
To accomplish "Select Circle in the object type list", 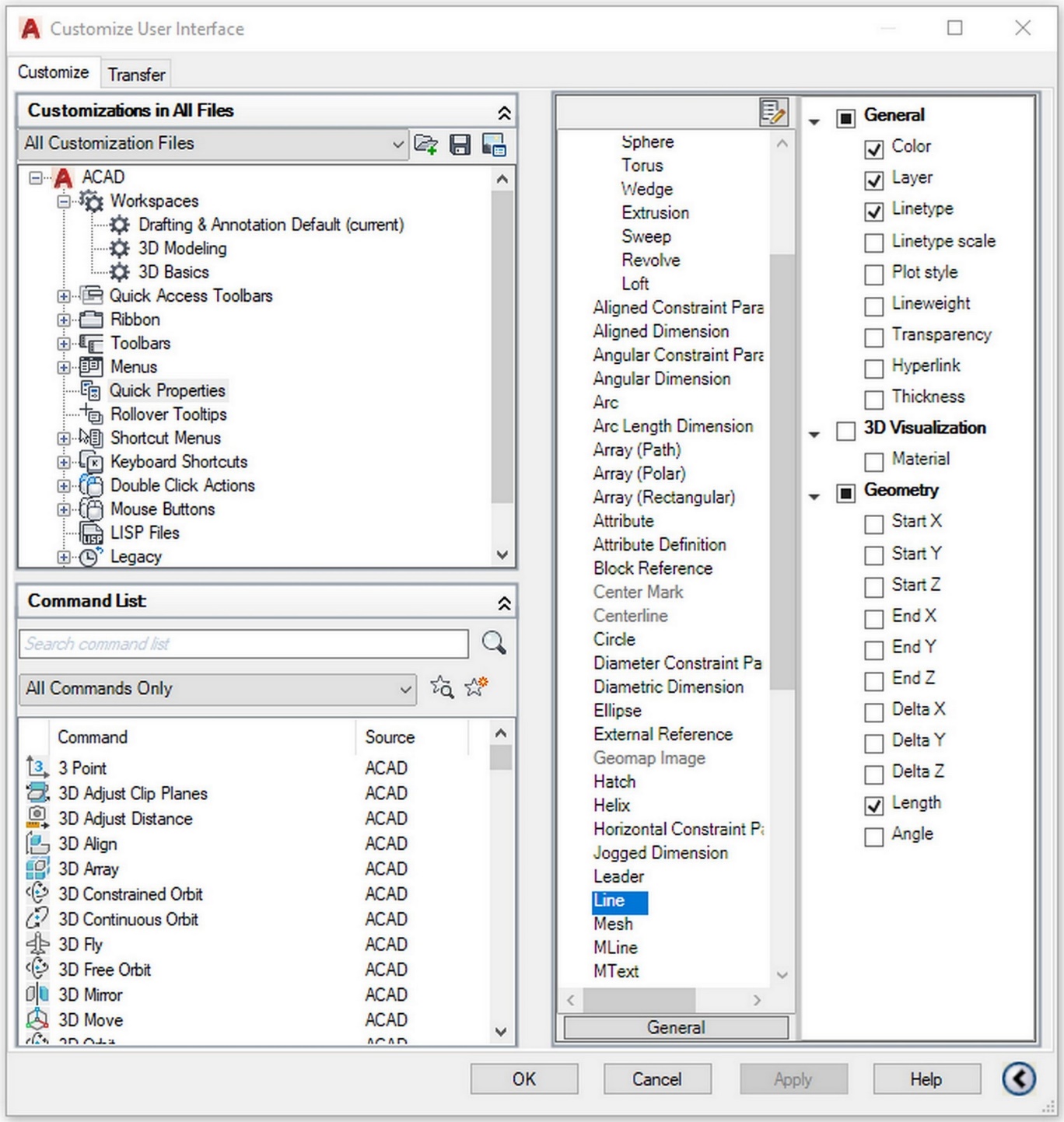I will coord(614,639).
